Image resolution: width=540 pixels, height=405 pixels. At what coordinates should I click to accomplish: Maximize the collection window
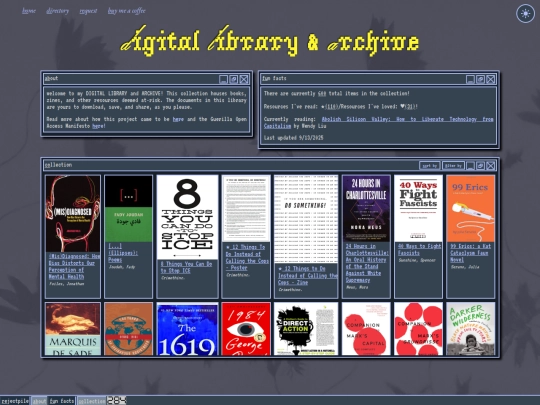(480, 166)
